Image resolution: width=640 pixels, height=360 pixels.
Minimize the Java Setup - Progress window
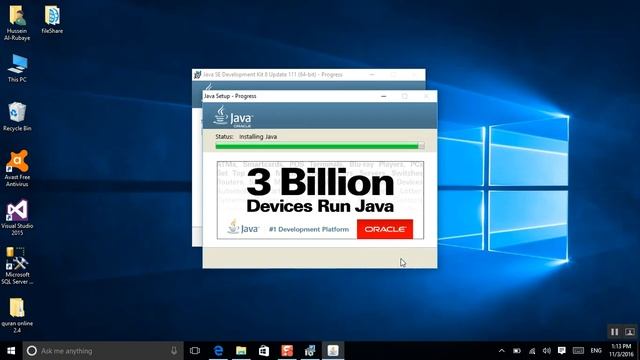point(383,96)
